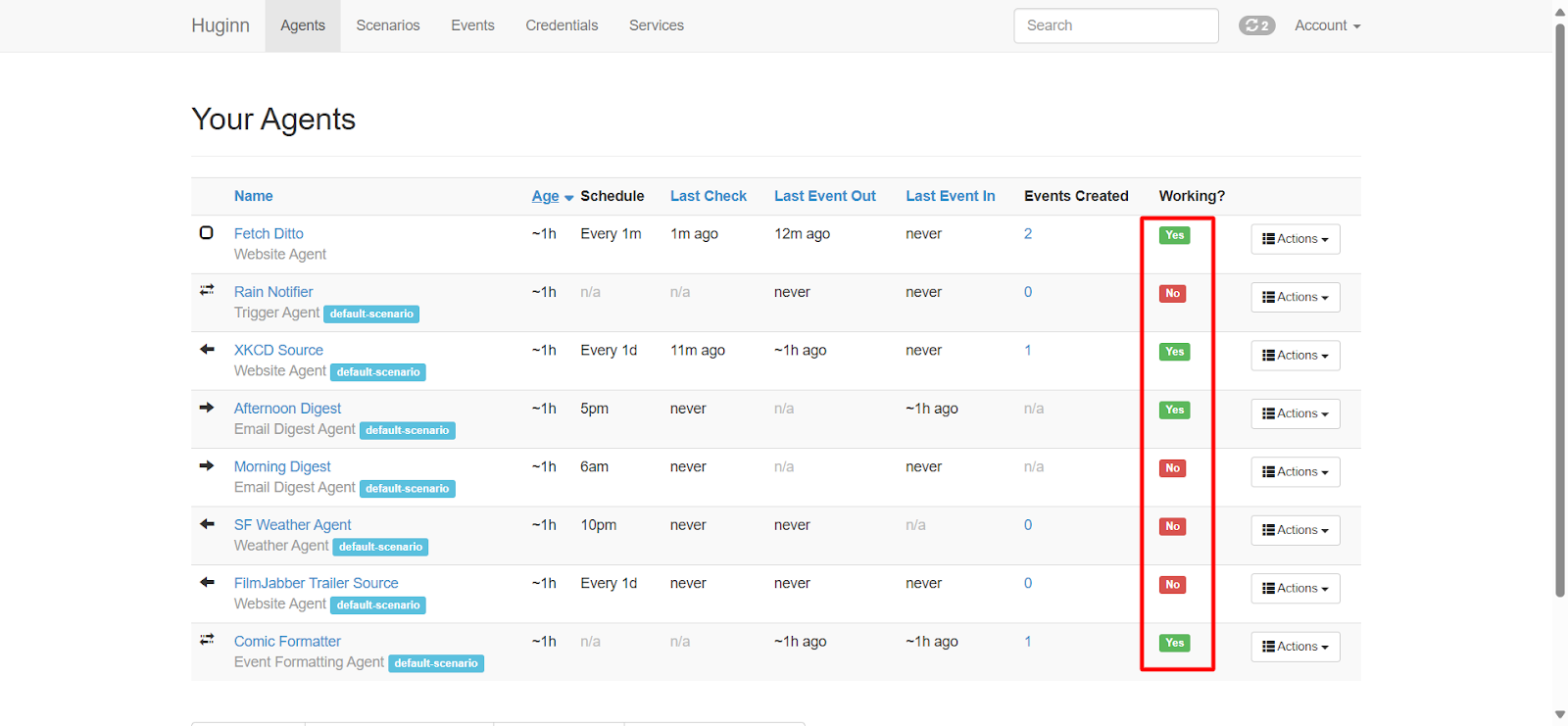Sort agents by Age column

click(x=546, y=196)
